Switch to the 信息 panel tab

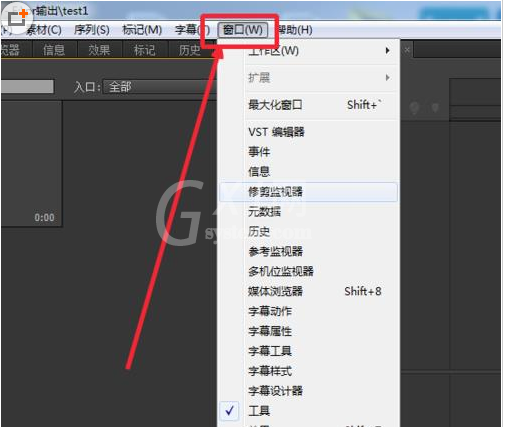coord(54,50)
